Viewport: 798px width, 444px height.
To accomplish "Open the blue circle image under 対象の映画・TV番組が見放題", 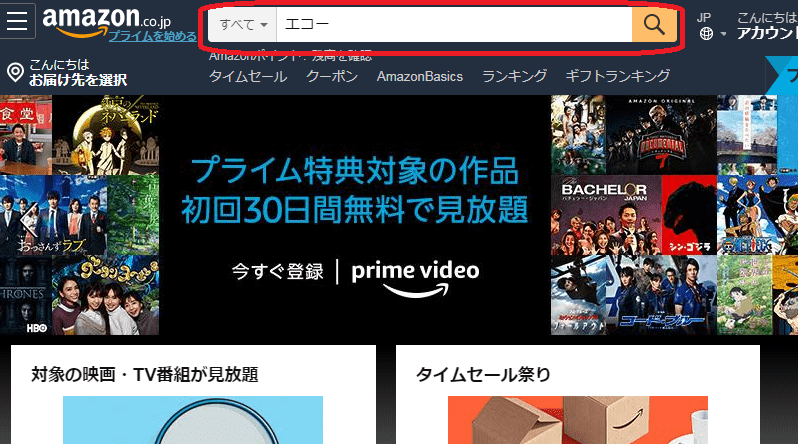I will [193, 420].
